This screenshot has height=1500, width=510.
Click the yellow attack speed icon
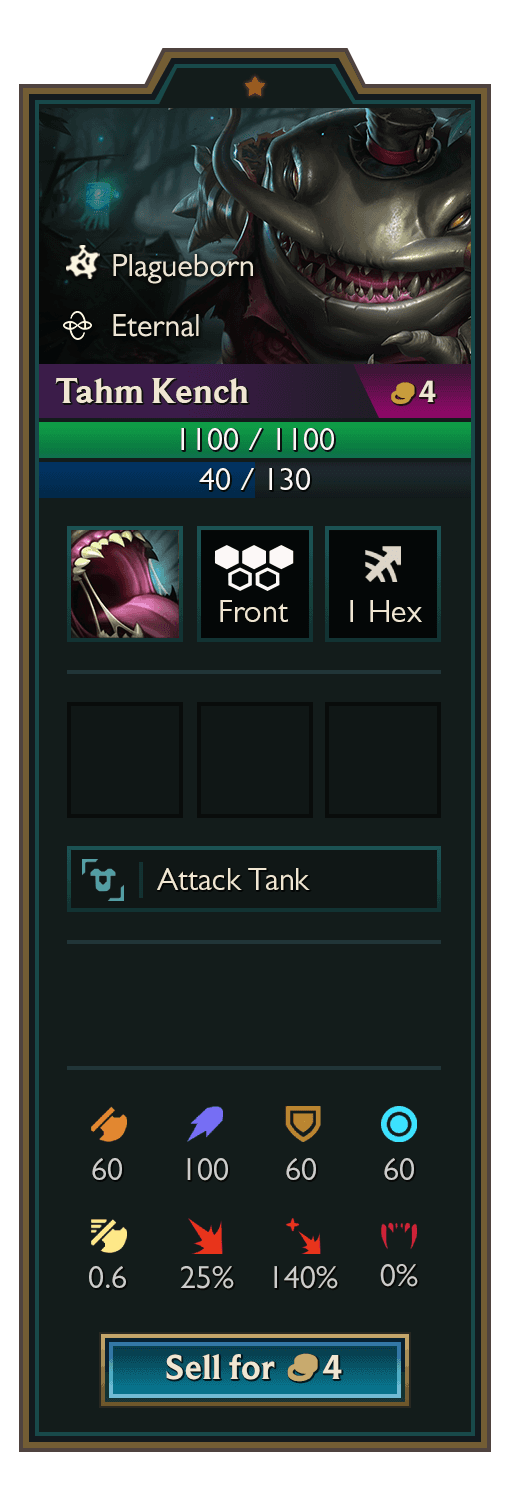108,1236
